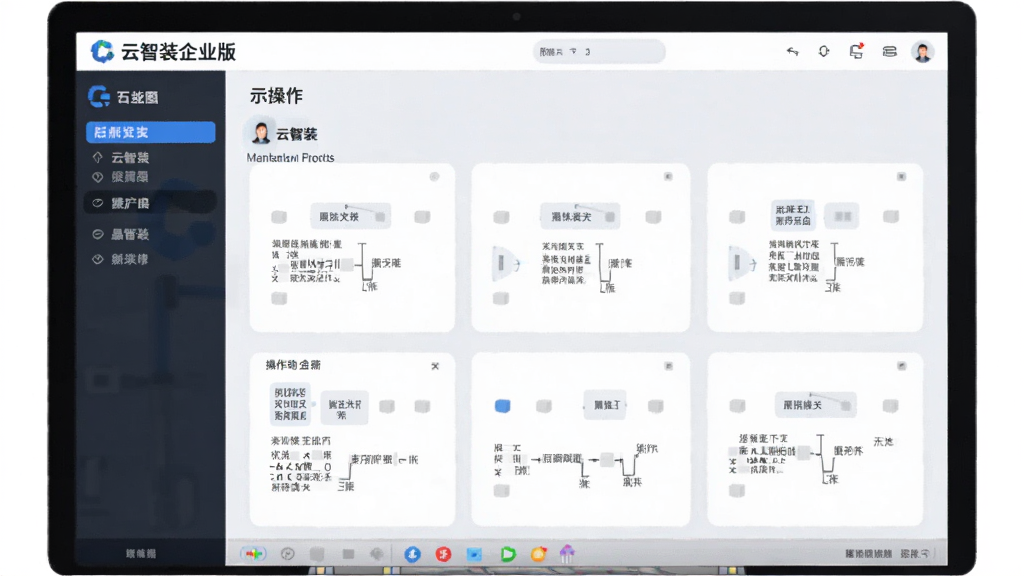Image resolution: width=1024 pixels, height=576 pixels.
Task: Focus the search field in the top bar
Action: click(599, 52)
